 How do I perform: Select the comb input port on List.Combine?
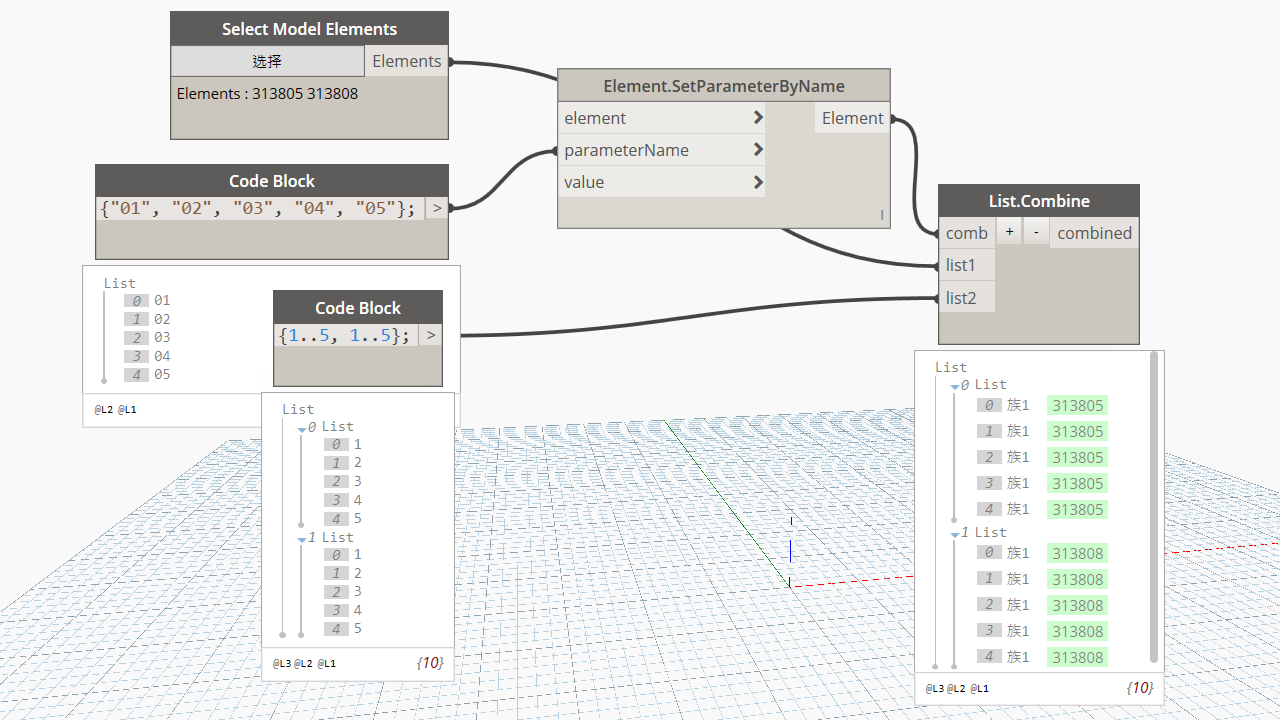coord(967,233)
